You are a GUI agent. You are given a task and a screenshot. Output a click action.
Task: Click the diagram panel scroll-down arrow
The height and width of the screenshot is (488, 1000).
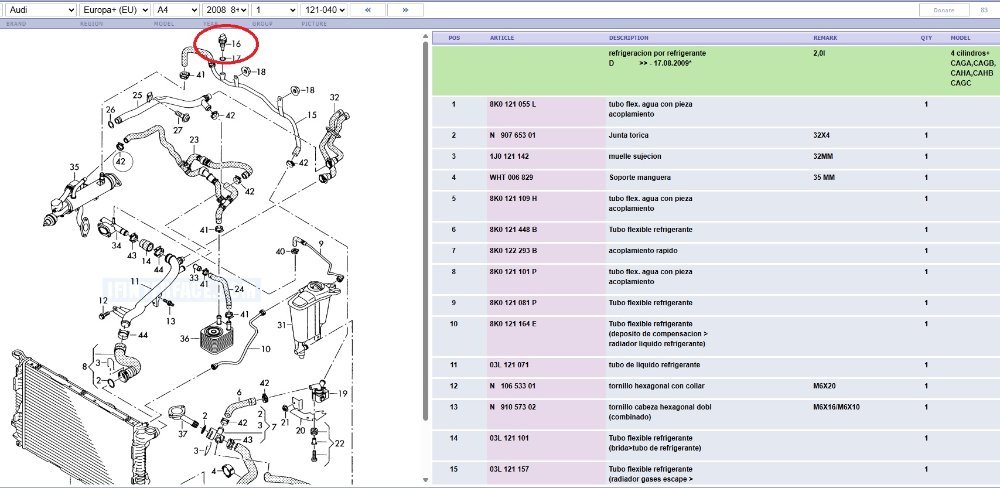pyautogui.click(x=425, y=479)
